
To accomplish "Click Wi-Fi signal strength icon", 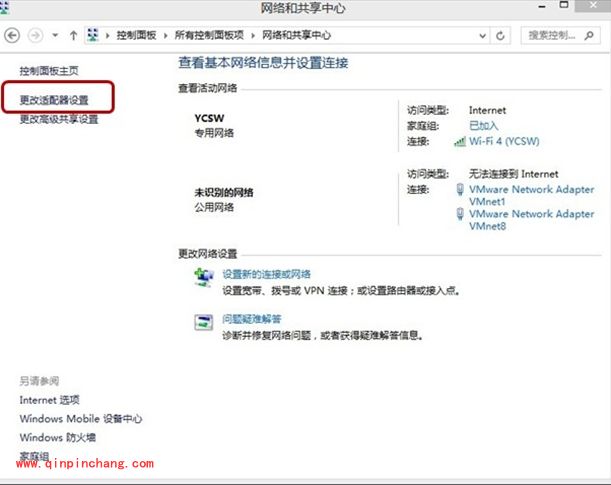I will click(460, 142).
